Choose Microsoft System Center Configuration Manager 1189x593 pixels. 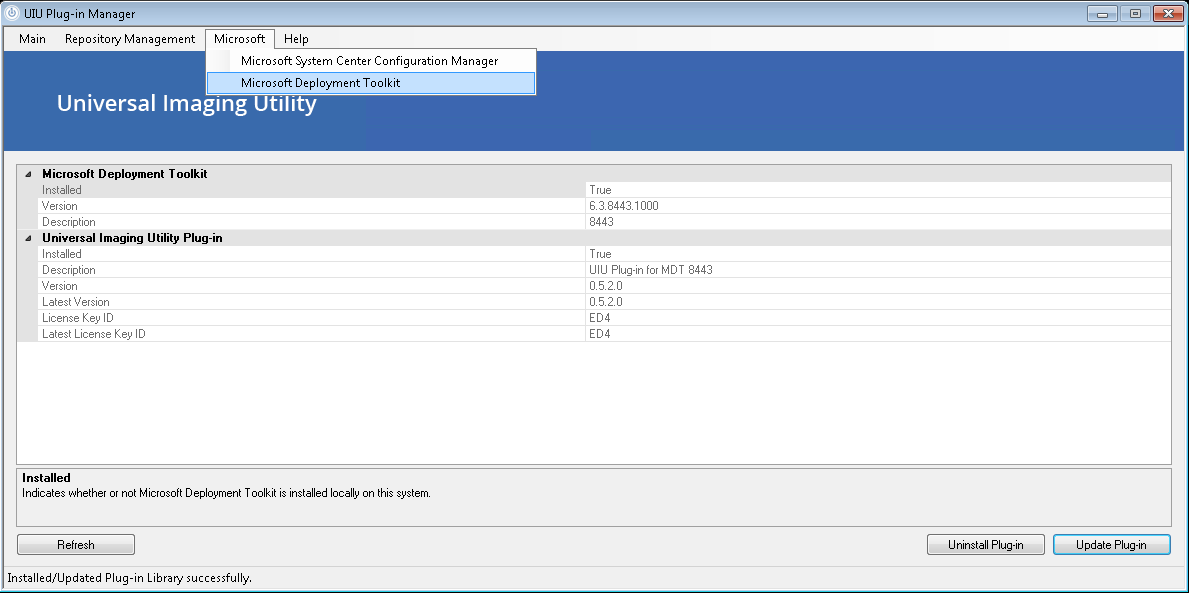[x=370, y=61]
